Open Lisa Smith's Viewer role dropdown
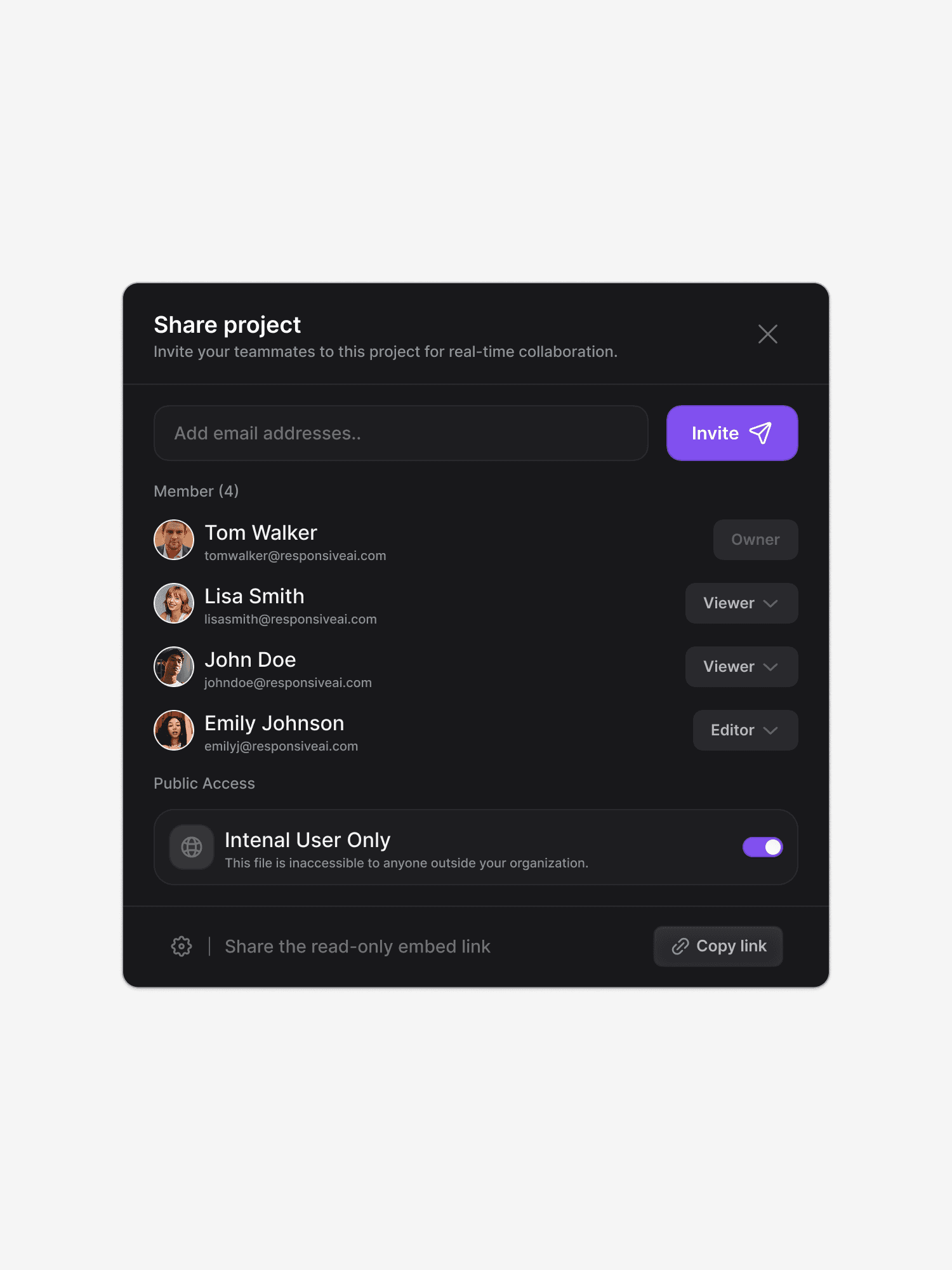The image size is (952, 1270). tap(741, 603)
